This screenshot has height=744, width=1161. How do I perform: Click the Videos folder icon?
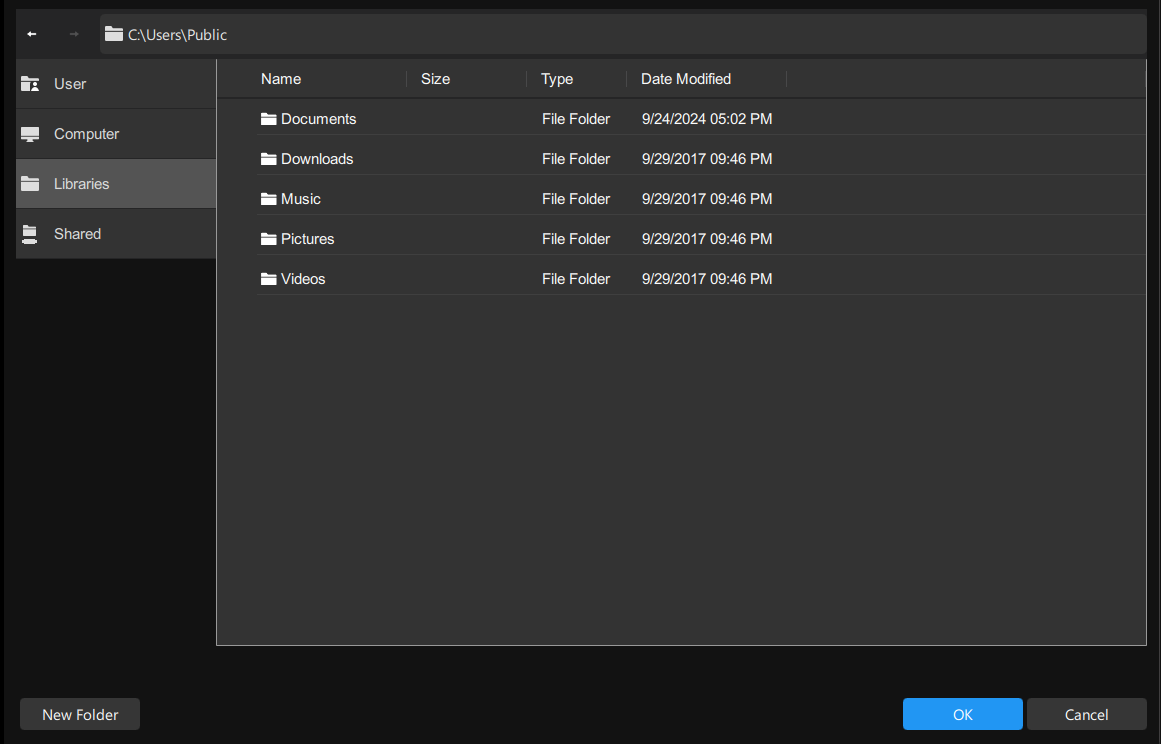click(x=268, y=279)
